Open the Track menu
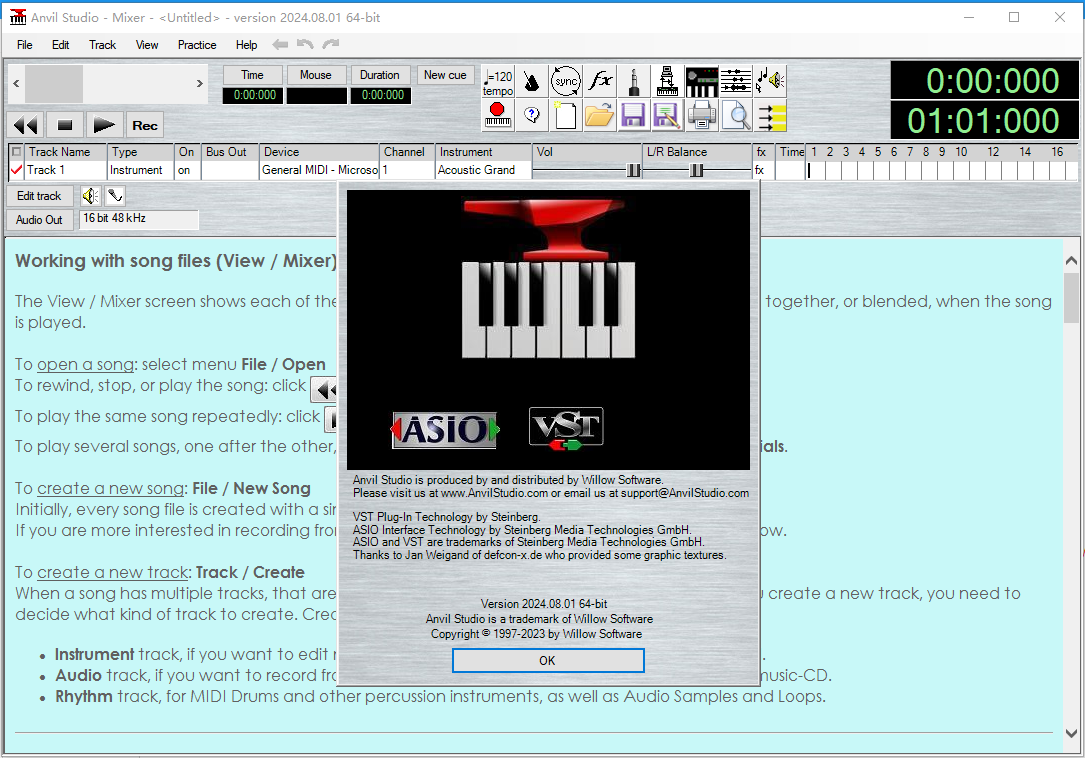This screenshot has width=1085, height=758. tap(102, 45)
